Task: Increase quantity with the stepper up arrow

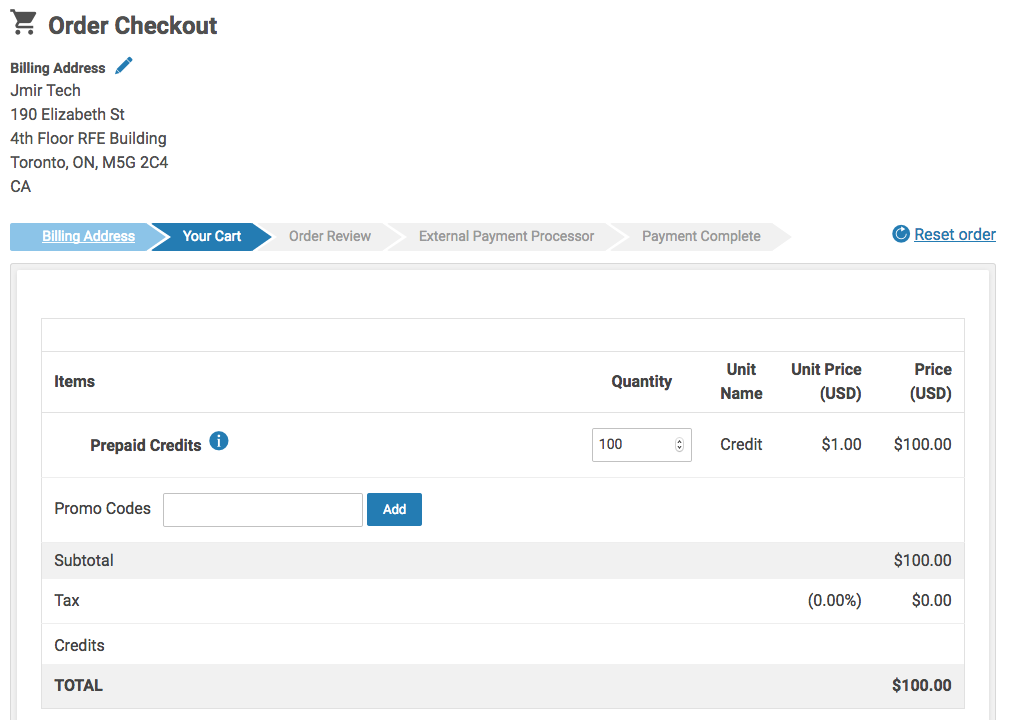Action: click(680, 441)
